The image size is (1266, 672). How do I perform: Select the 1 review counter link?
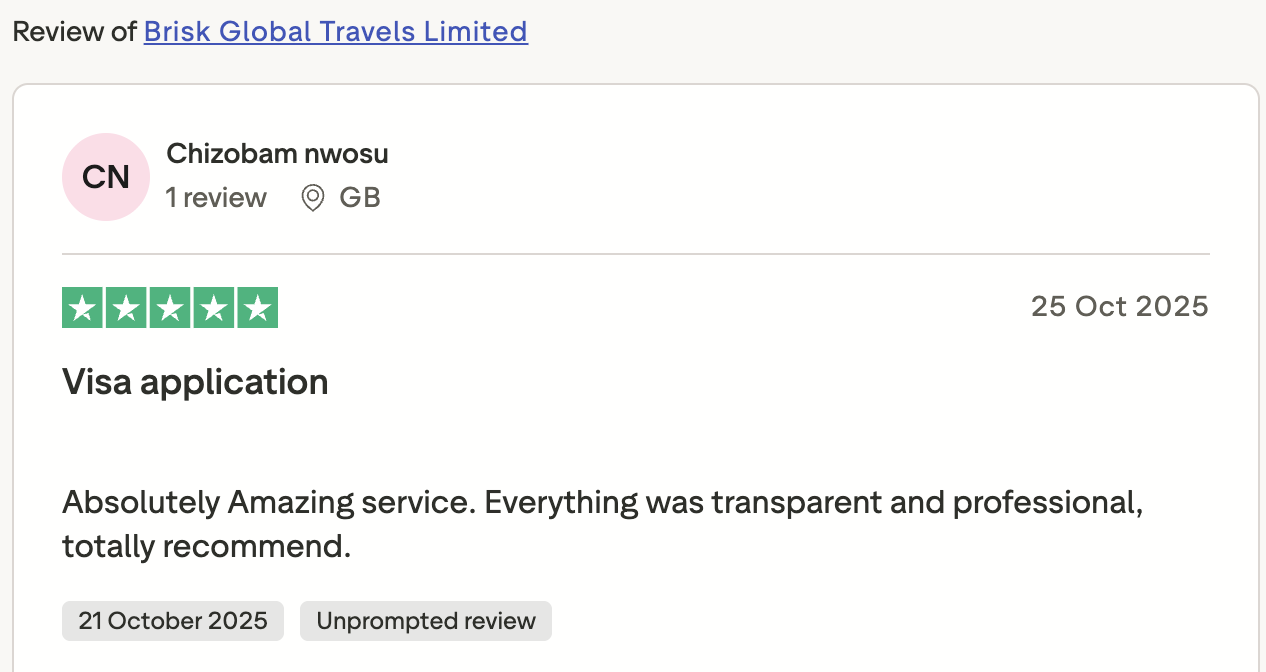(216, 197)
